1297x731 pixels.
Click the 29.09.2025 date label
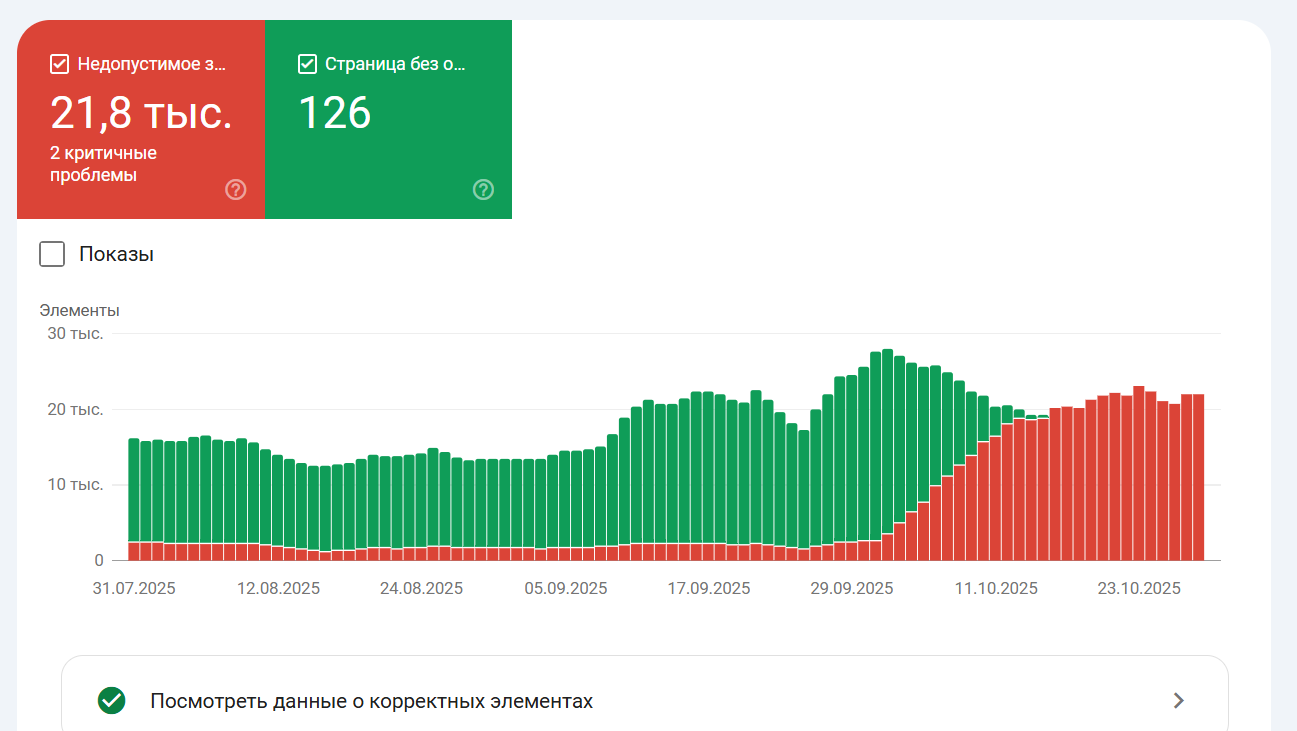[852, 588]
